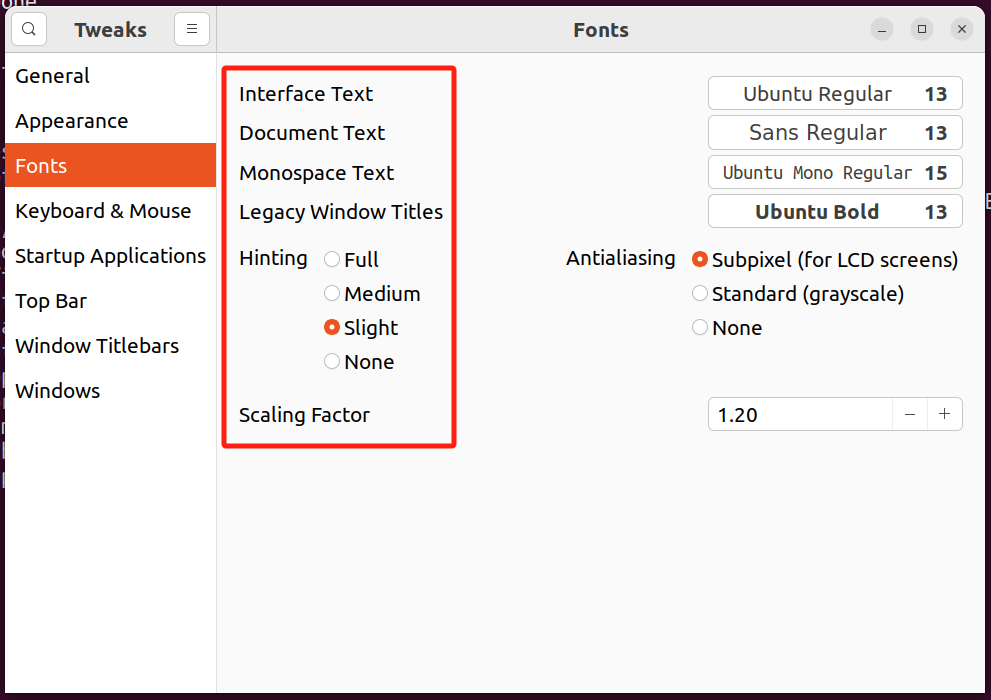This screenshot has height=700, width=991.
Task: Decrease scaling factor with minus button
Action: pos(909,414)
